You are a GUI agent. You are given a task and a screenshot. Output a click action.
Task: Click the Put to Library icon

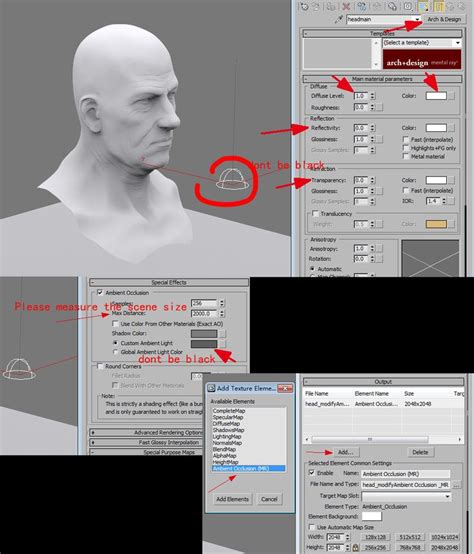tap(392, 6)
